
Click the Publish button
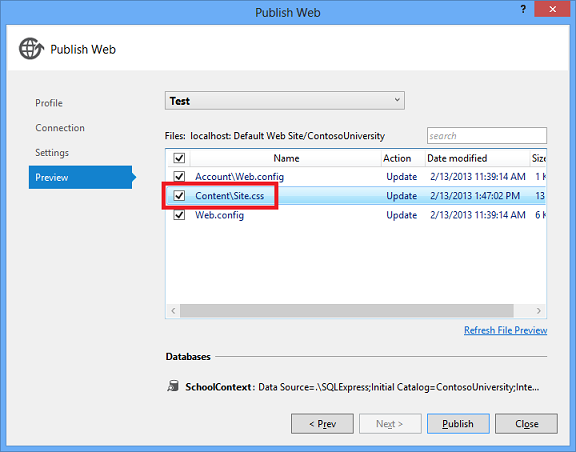click(x=458, y=424)
